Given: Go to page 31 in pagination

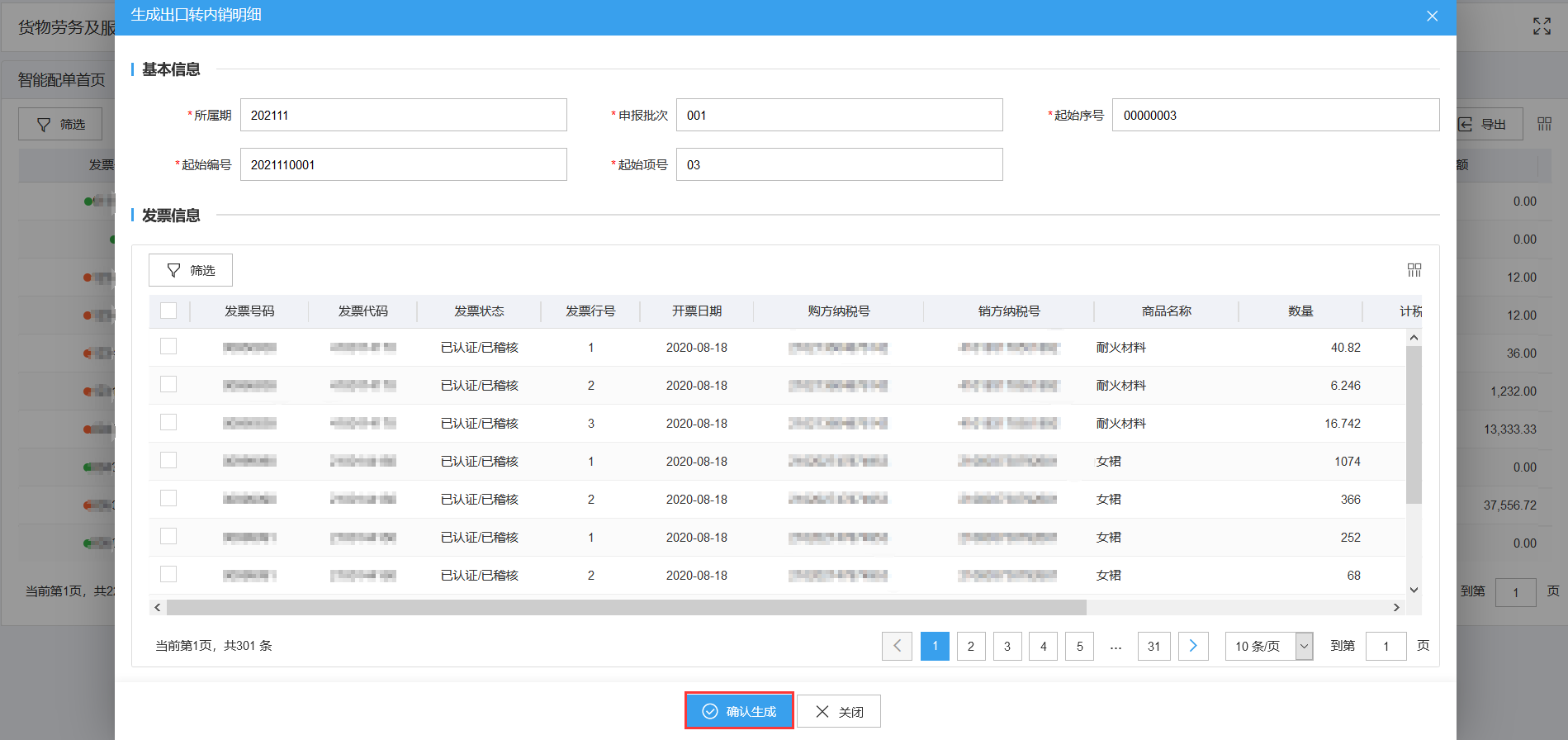Looking at the screenshot, I should click(1153, 646).
